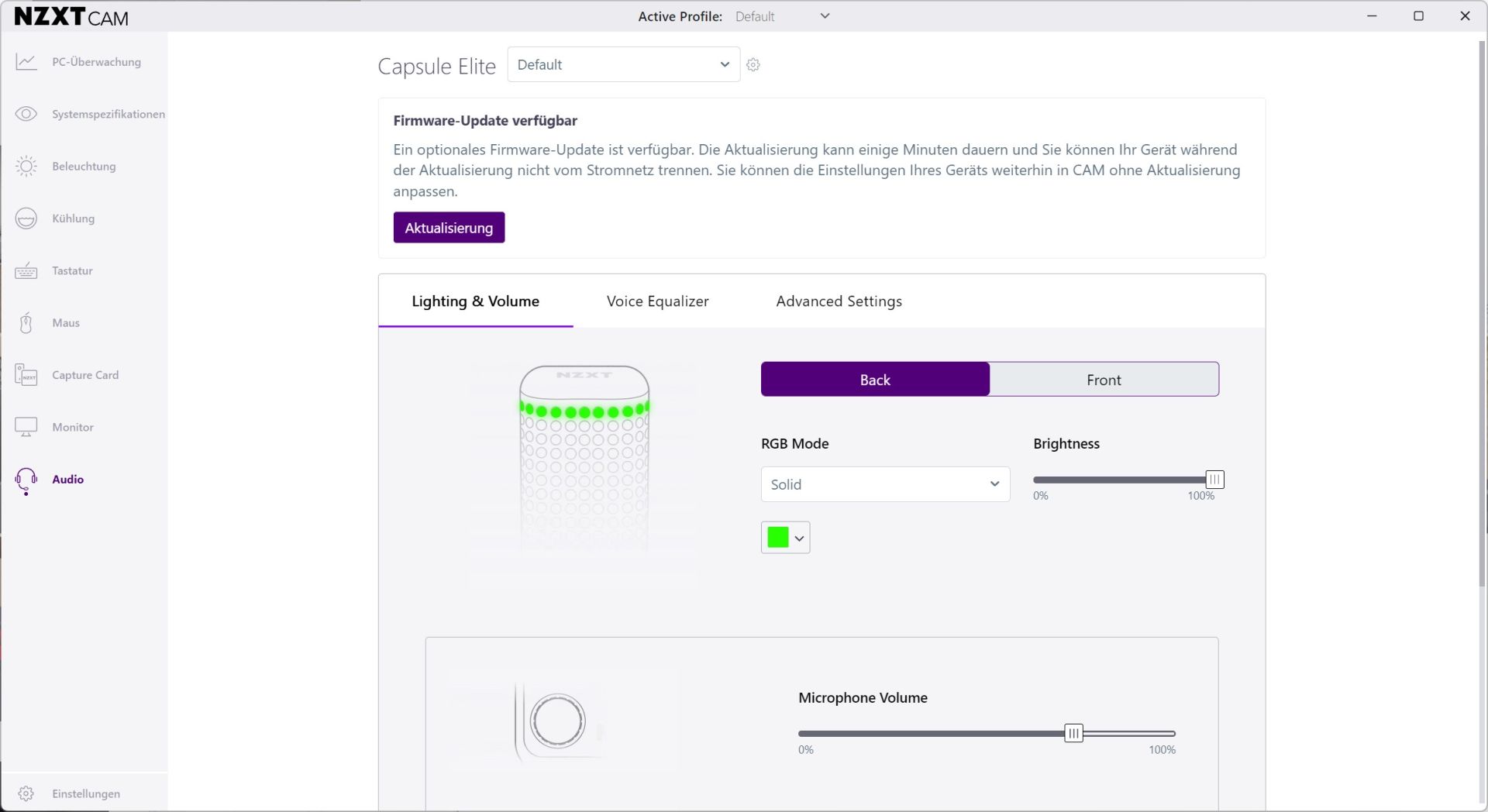Go to Beleuchtung section

tap(84, 166)
